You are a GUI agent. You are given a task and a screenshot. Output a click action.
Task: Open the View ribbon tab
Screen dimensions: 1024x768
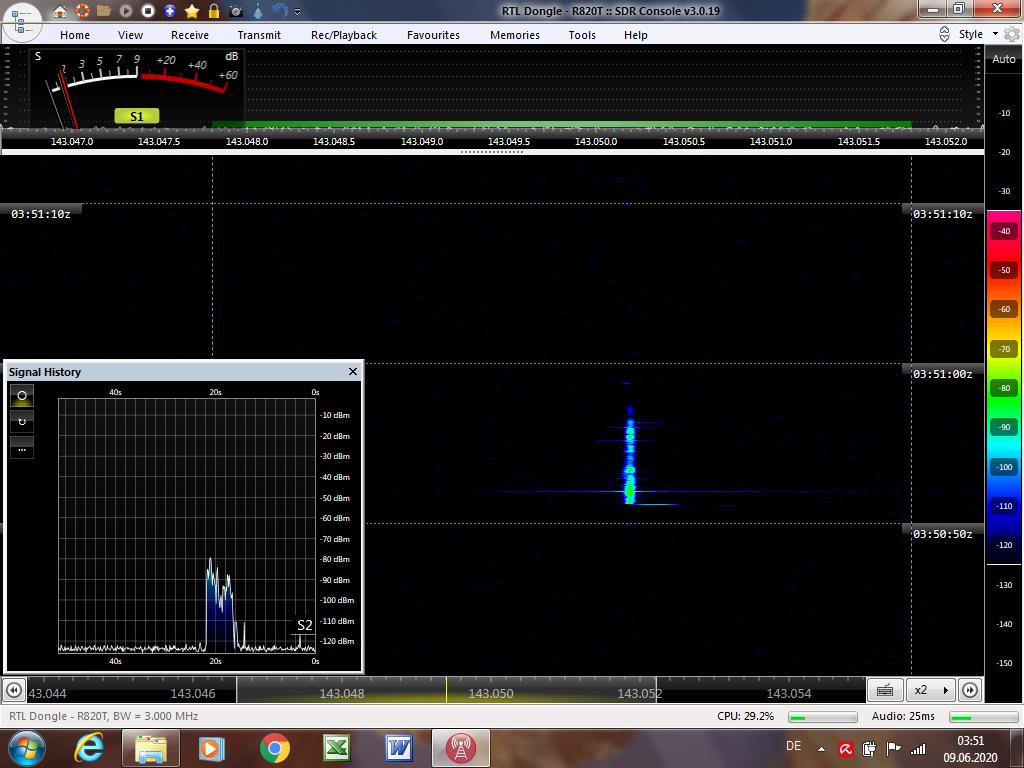click(x=130, y=35)
